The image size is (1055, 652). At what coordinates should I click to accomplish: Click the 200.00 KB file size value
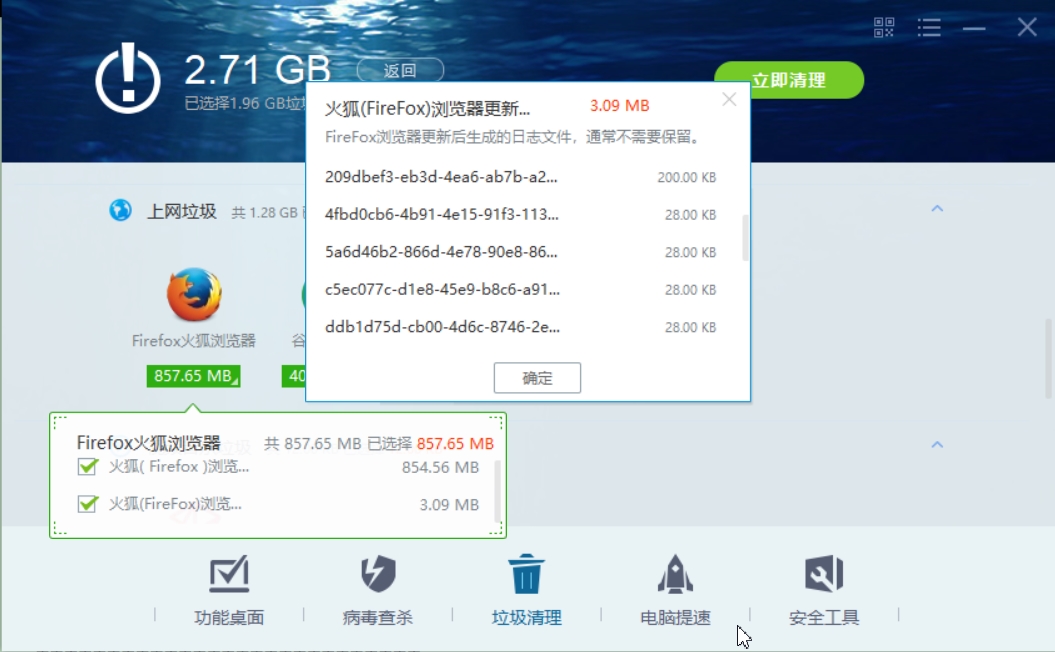coord(686,178)
